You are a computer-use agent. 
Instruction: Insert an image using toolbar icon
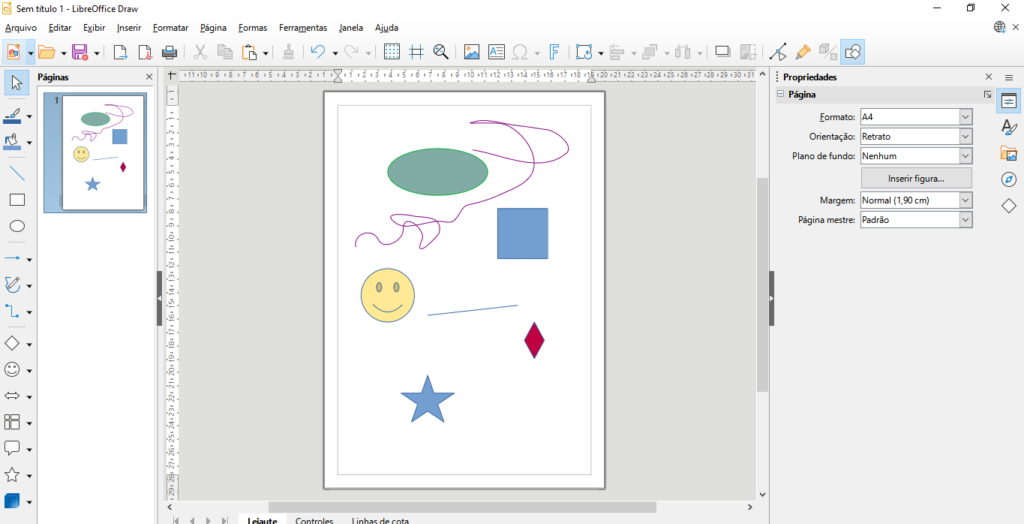click(471, 52)
